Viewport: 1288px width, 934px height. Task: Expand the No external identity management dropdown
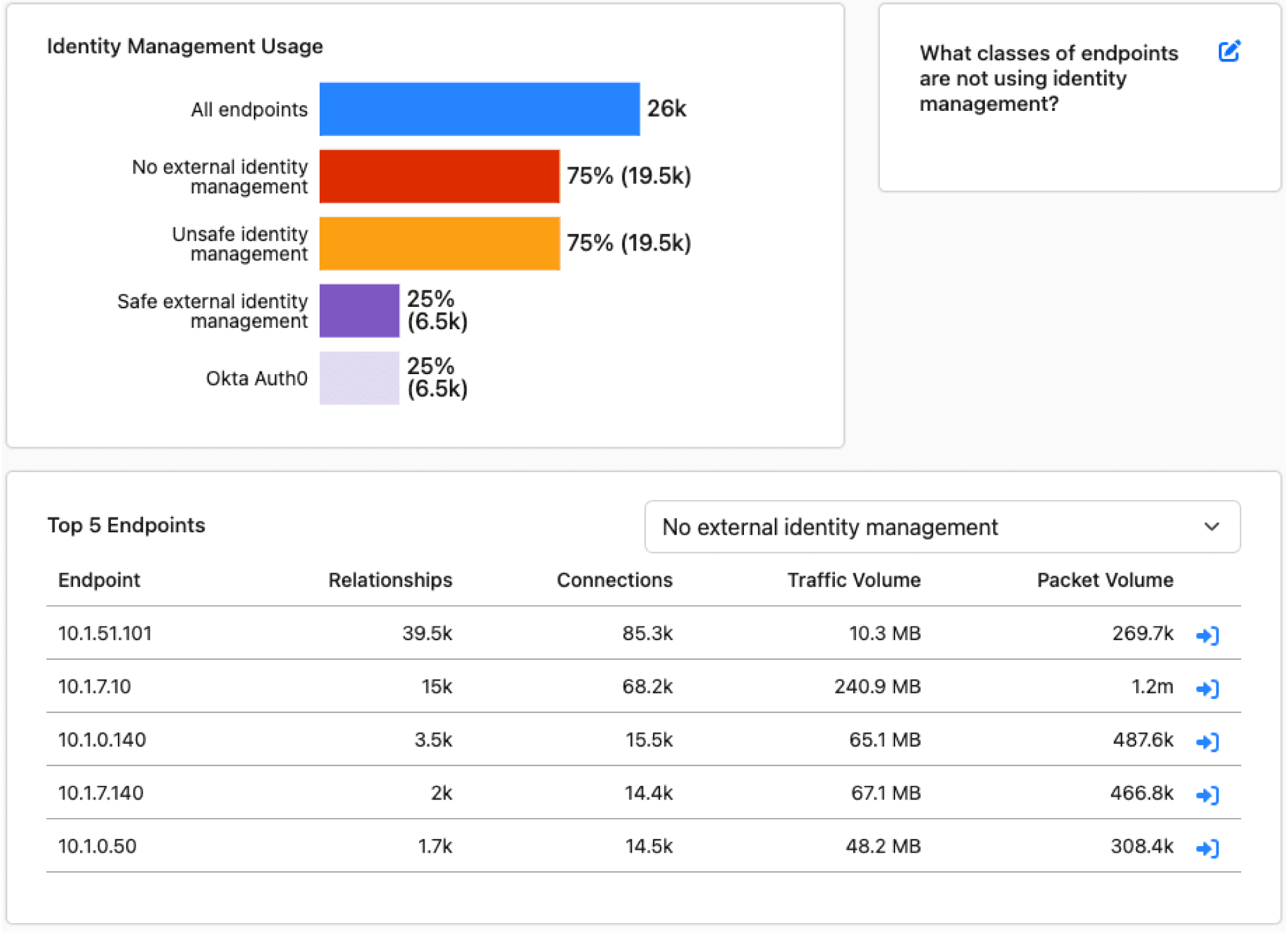tap(941, 527)
